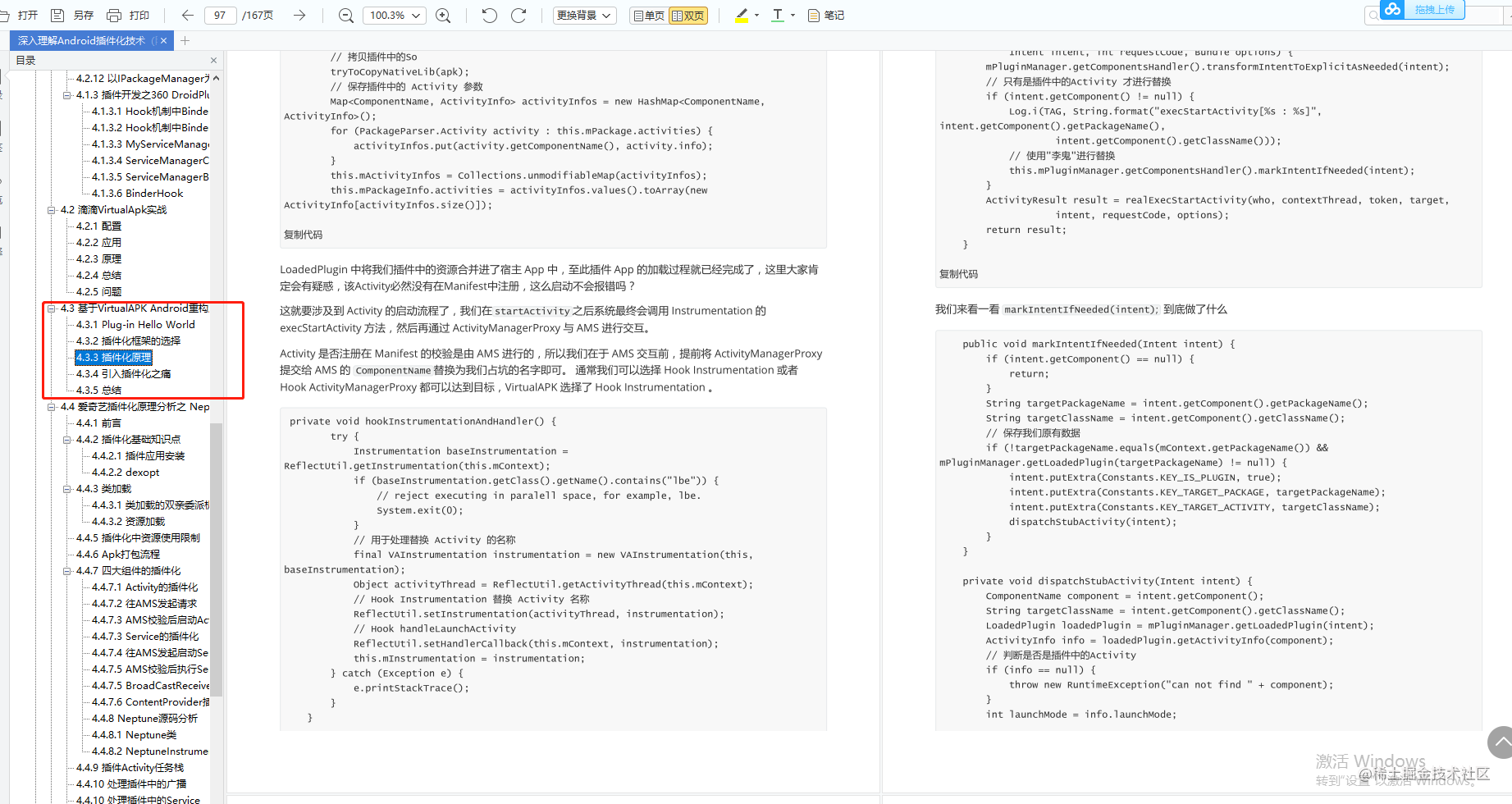This screenshot has width=1512, height=804.
Task: Zoom in with the plus magnifier icon
Action: tap(443, 15)
